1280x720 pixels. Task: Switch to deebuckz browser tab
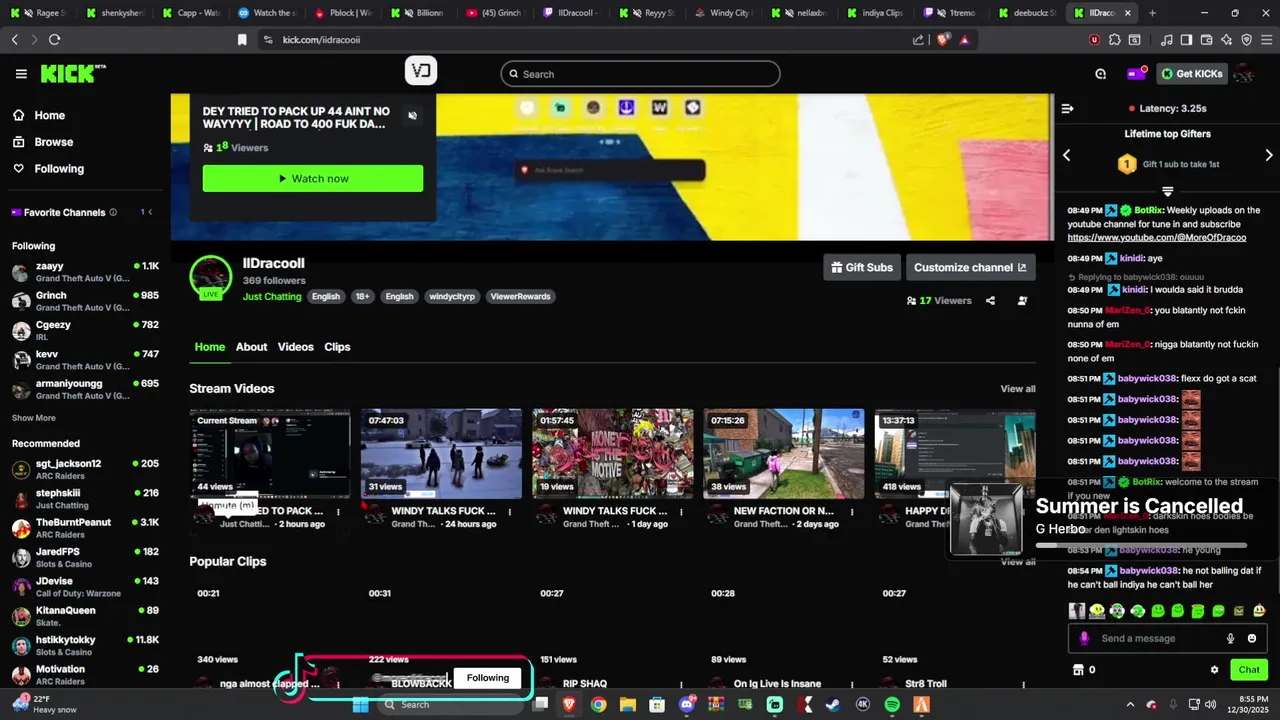point(1026,13)
